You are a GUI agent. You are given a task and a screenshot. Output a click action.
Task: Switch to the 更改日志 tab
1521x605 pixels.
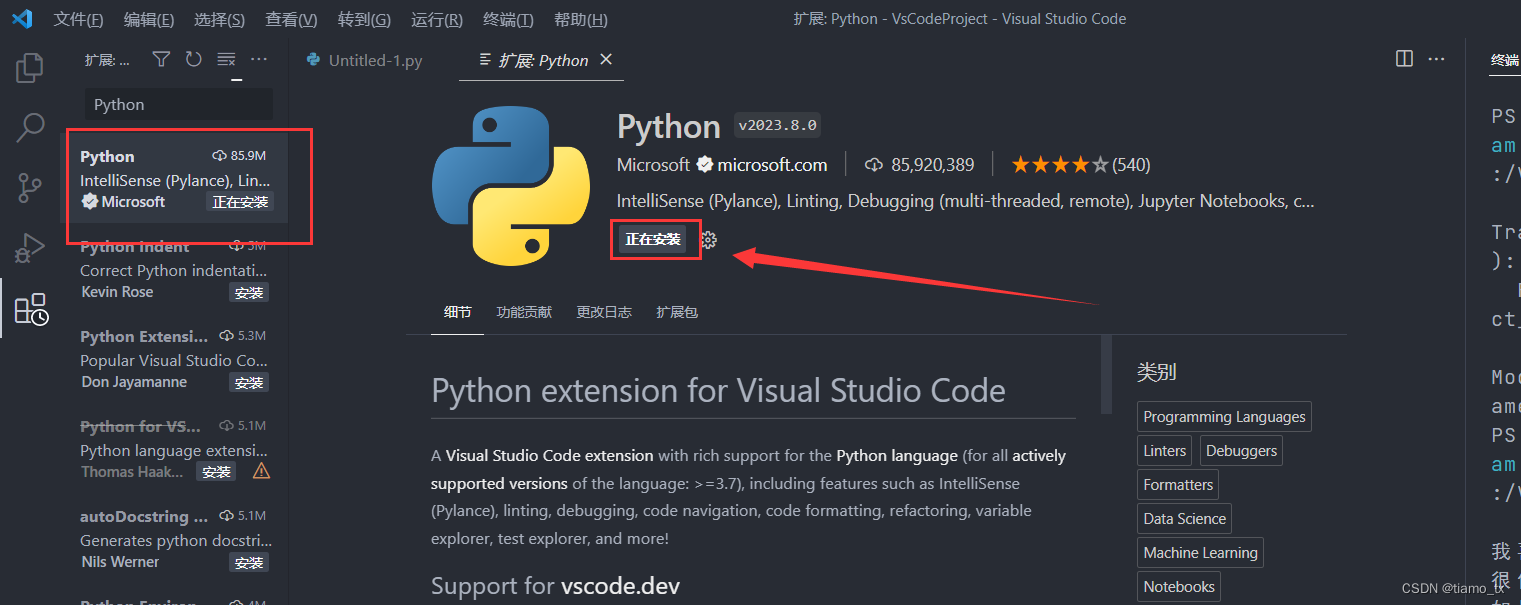tap(604, 312)
